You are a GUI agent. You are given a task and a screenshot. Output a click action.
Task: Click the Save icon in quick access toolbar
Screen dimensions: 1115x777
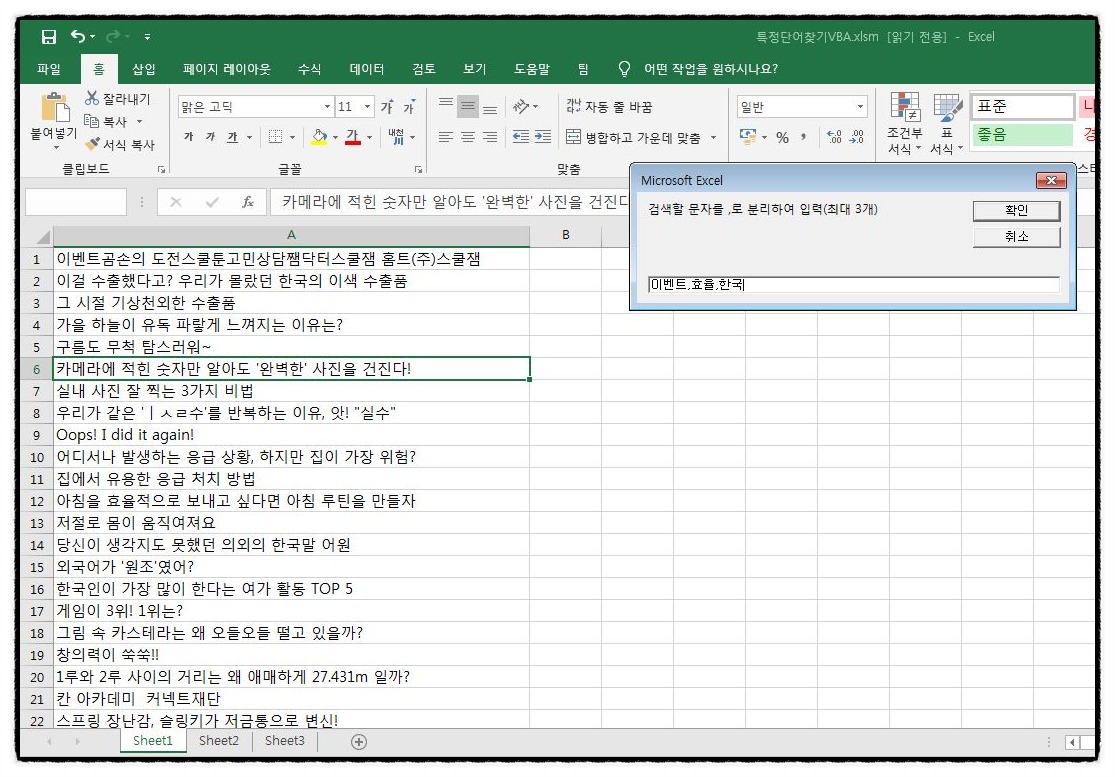pos(49,37)
